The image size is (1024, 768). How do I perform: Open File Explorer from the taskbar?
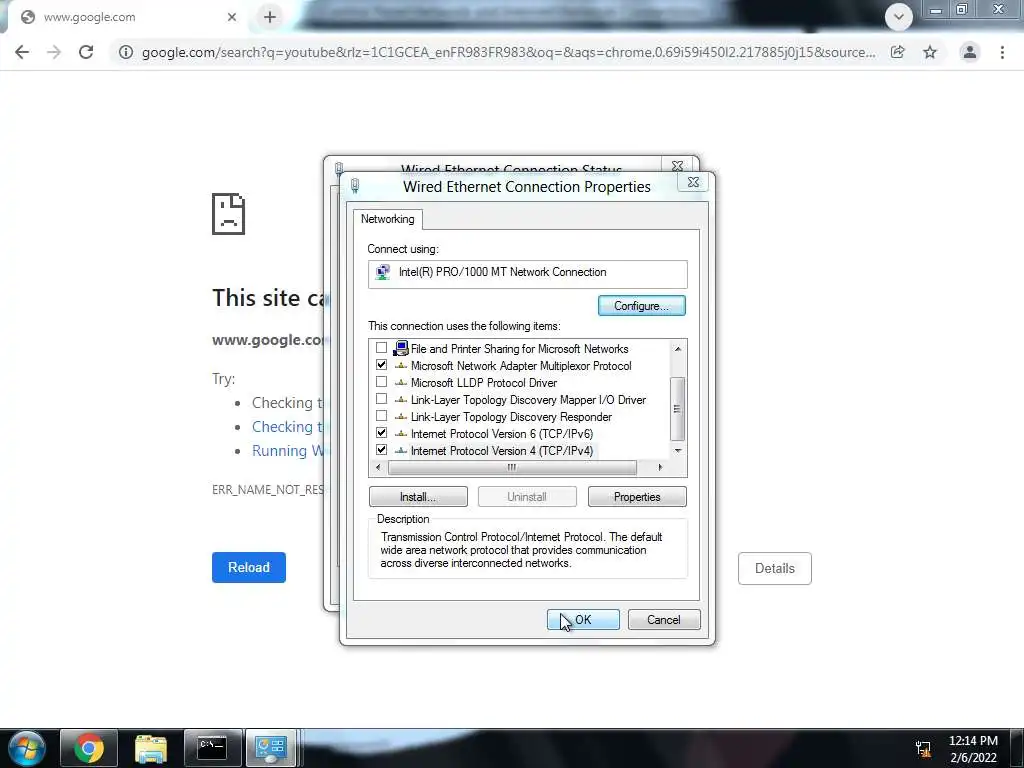pyautogui.click(x=151, y=748)
